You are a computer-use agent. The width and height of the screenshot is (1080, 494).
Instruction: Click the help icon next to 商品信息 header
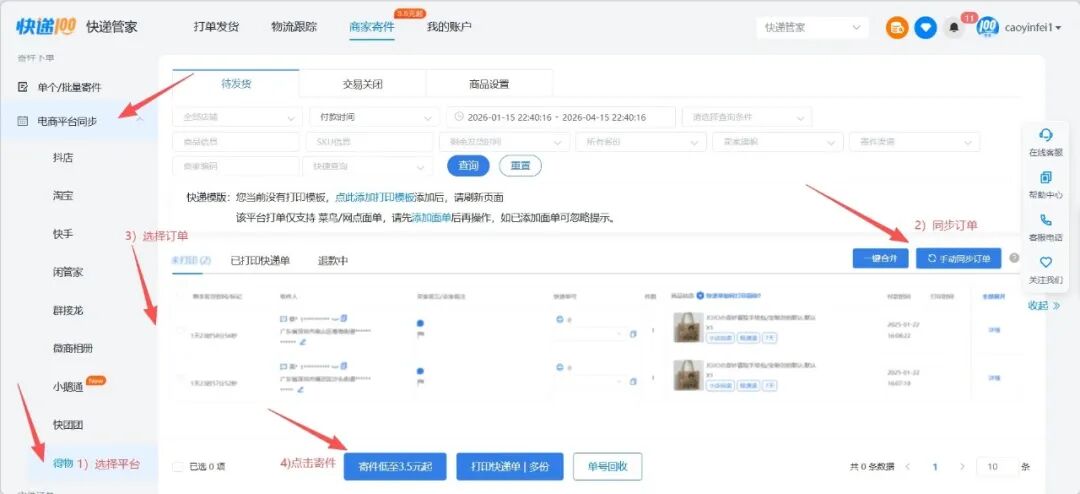[700, 296]
